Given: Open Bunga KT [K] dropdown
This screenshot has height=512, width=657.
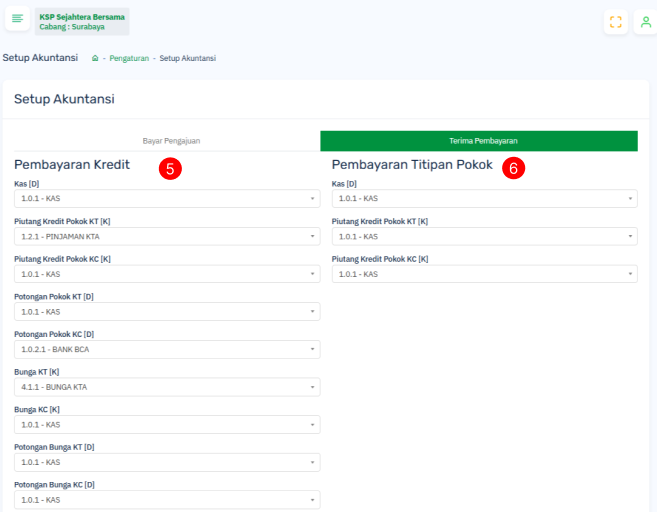Looking at the screenshot, I should tap(167, 387).
